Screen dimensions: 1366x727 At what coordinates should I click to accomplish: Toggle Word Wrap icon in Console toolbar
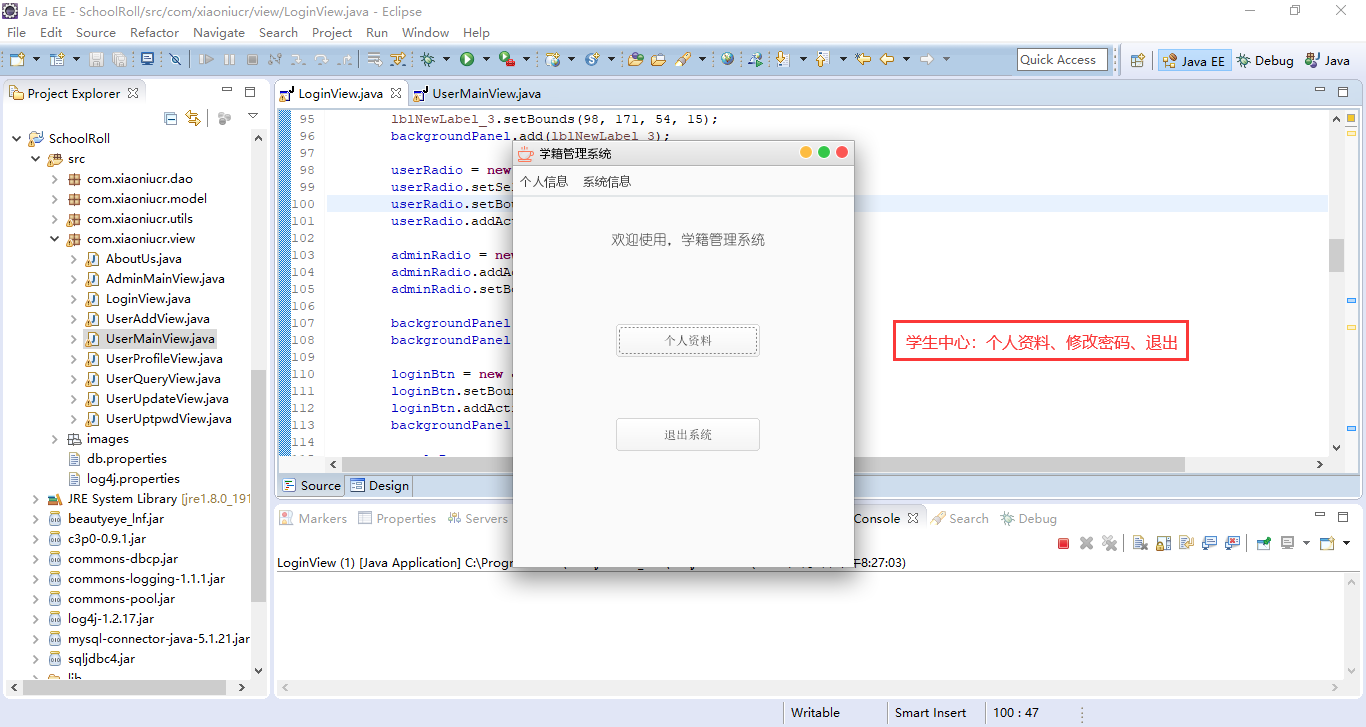click(1186, 543)
